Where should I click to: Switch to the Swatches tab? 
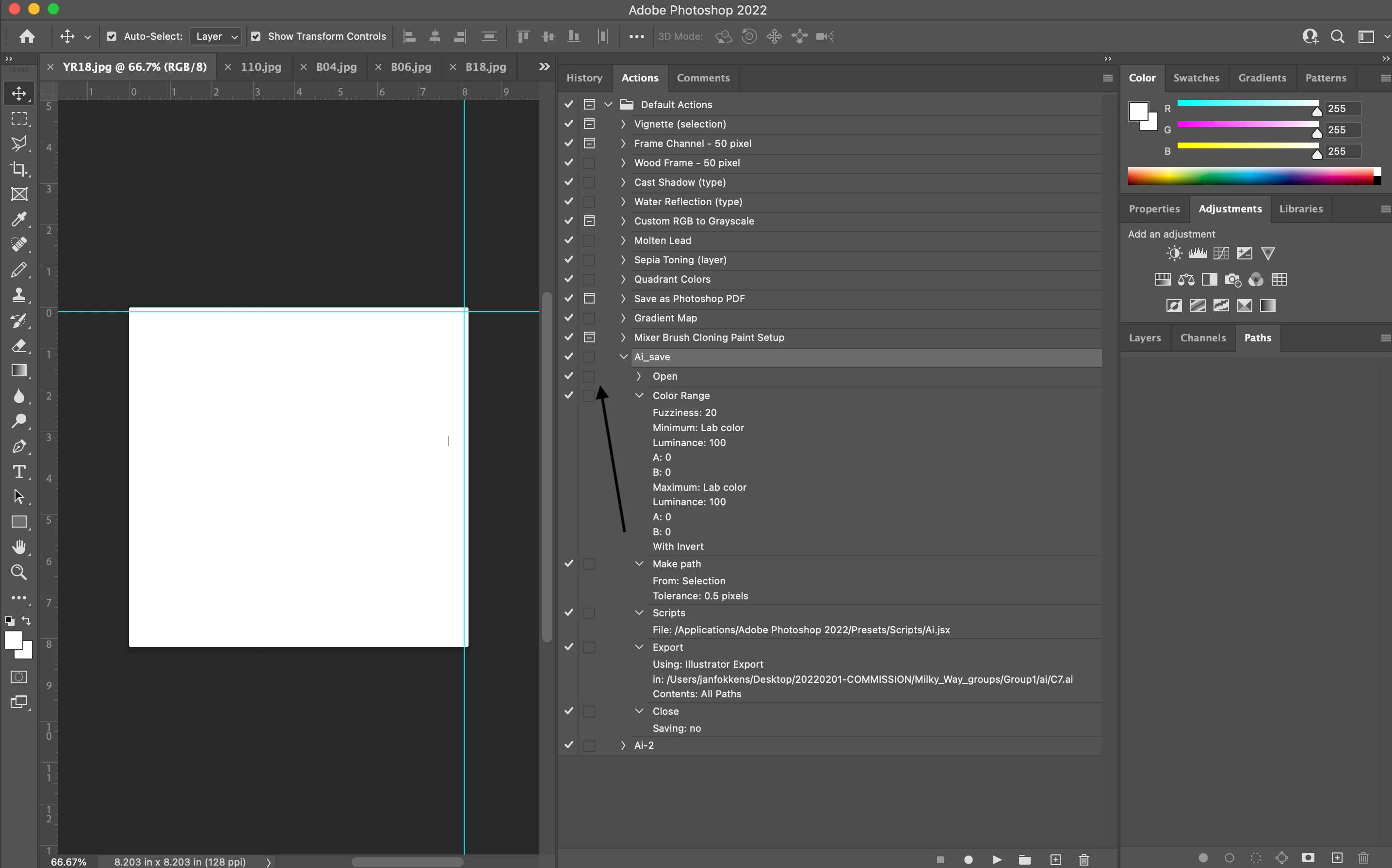click(1196, 78)
